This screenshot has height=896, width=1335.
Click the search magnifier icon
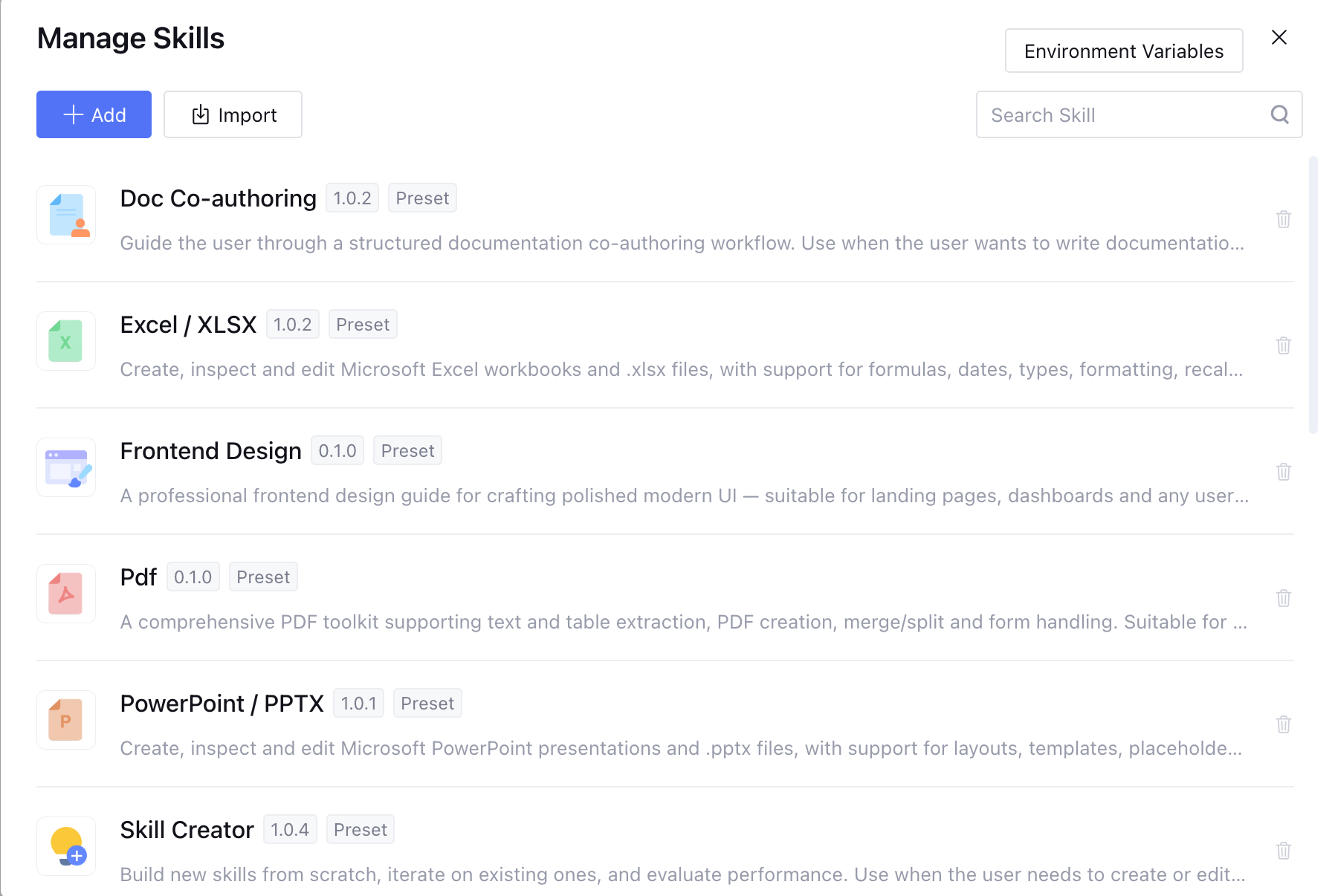pos(1279,114)
